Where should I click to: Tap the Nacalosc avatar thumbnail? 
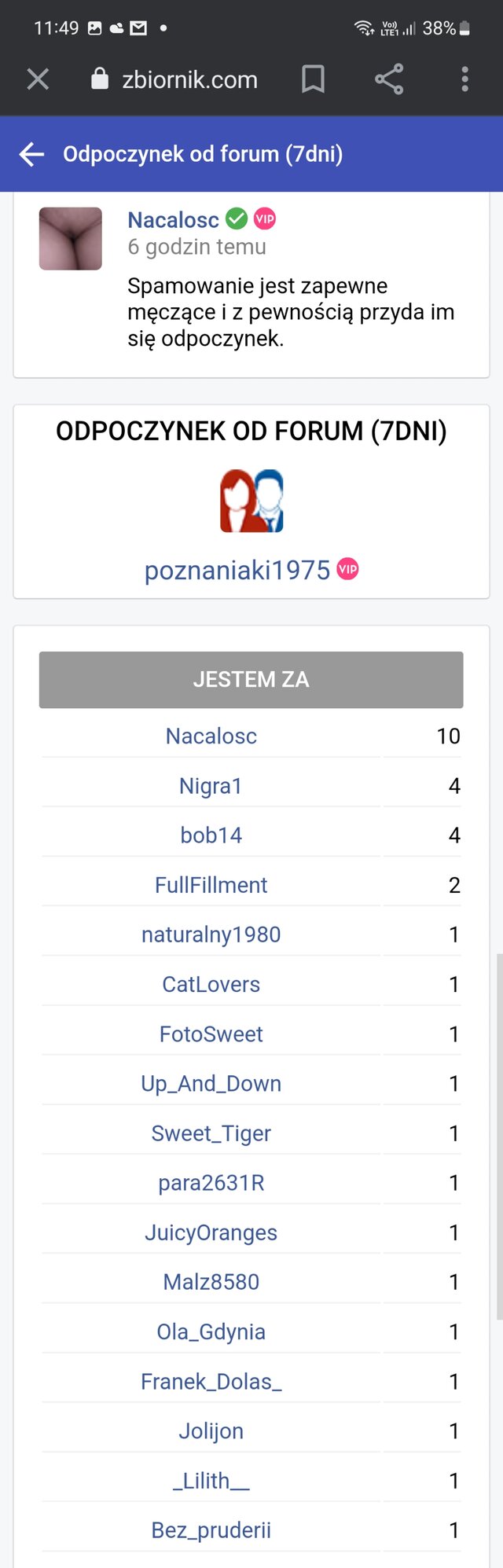(x=70, y=237)
